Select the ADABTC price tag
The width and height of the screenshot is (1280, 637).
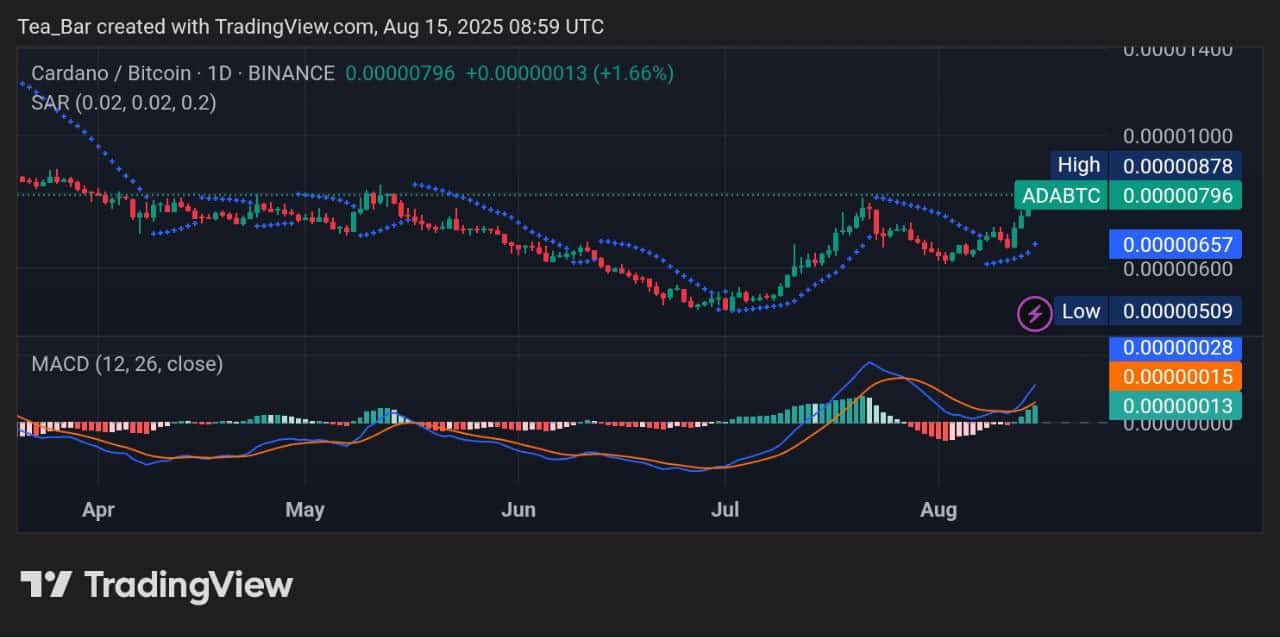[x=1060, y=195]
